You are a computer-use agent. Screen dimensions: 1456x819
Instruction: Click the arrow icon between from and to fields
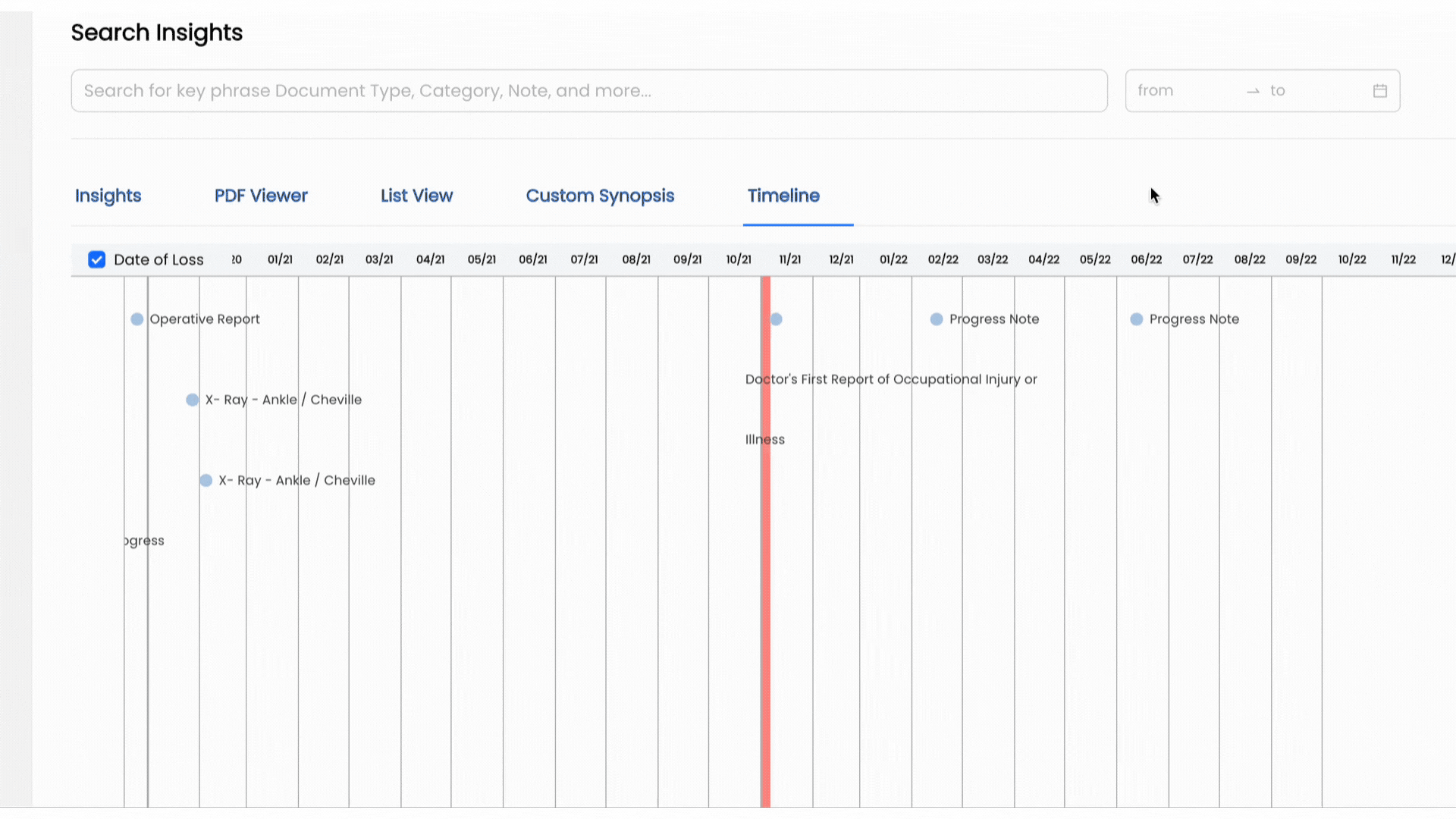click(1253, 91)
